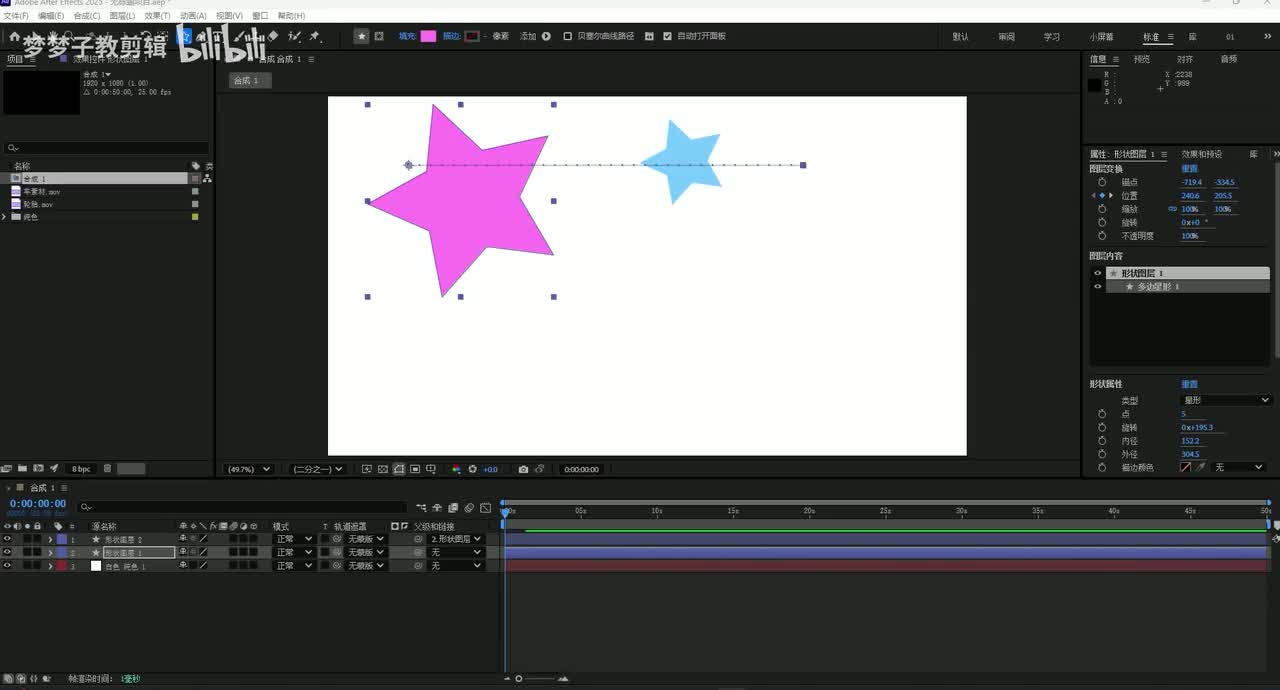
Task: Click the stopwatch for 不透明度 property
Action: tap(1102, 236)
